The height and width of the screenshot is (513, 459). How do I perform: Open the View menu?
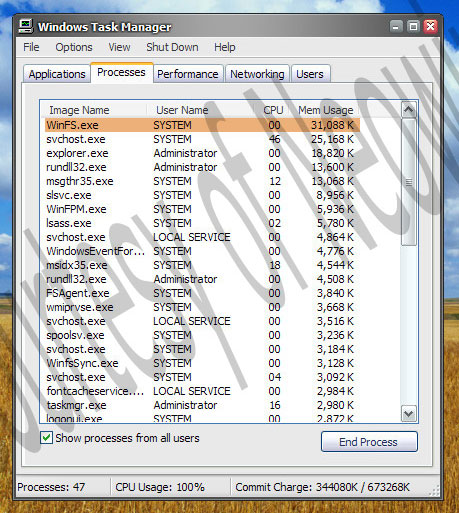point(119,47)
